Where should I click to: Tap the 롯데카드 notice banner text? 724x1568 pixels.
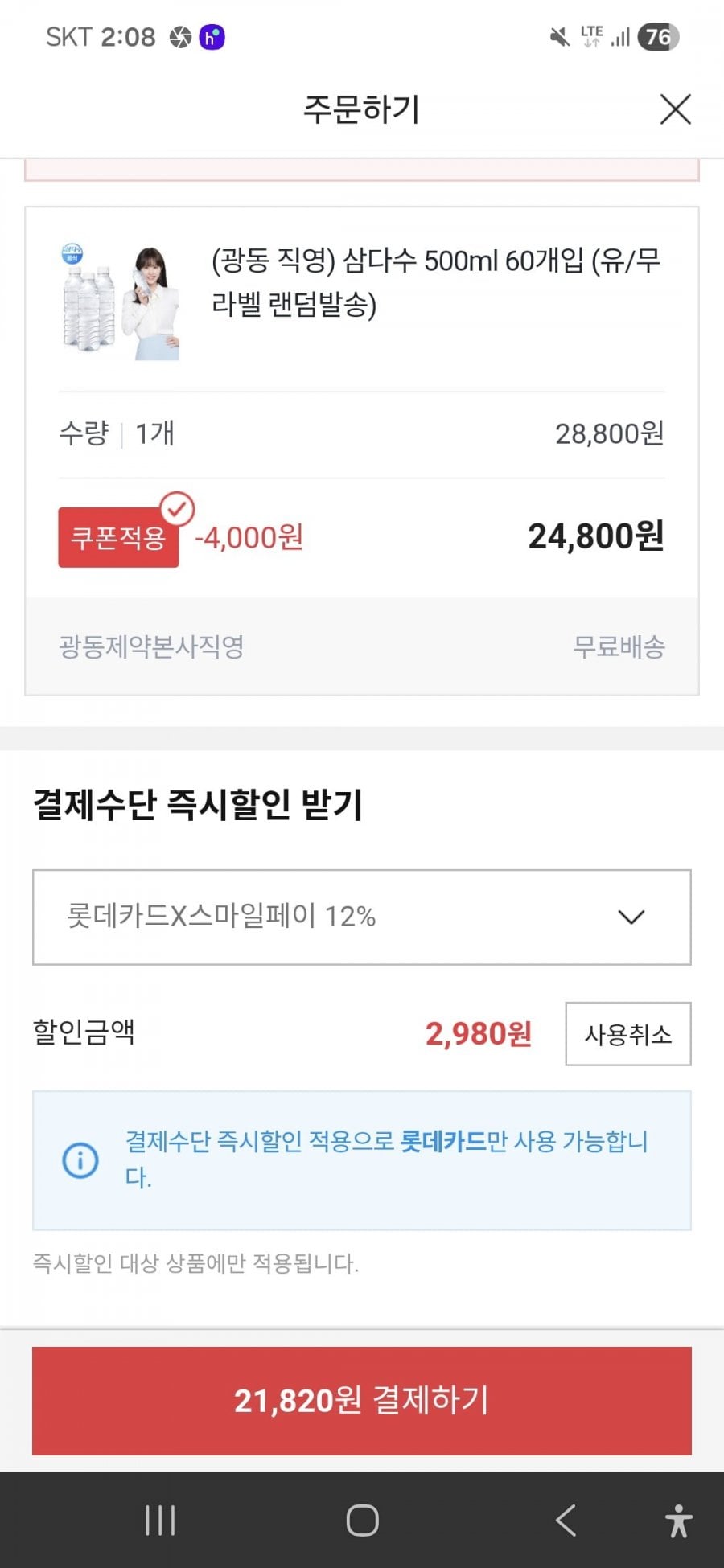point(386,1159)
